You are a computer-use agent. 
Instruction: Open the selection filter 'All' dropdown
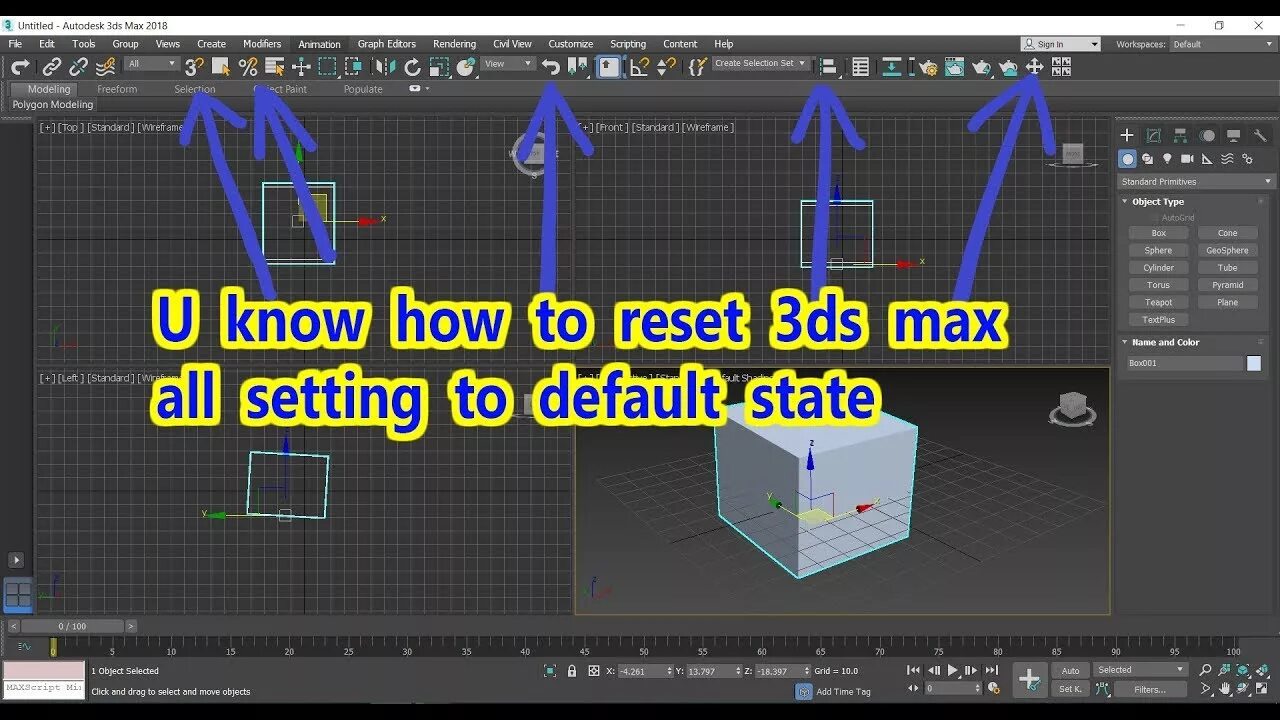151,64
